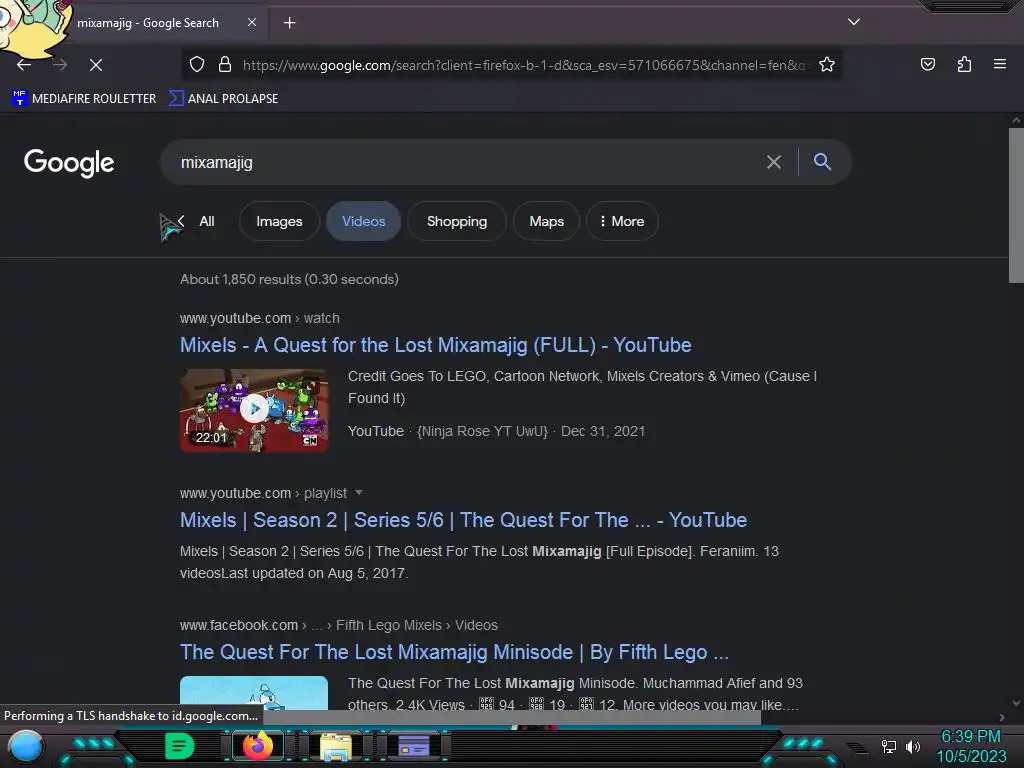Go to the Google homepage logo
Viewport: 1024px width, 768px height.
pos(69,163)
